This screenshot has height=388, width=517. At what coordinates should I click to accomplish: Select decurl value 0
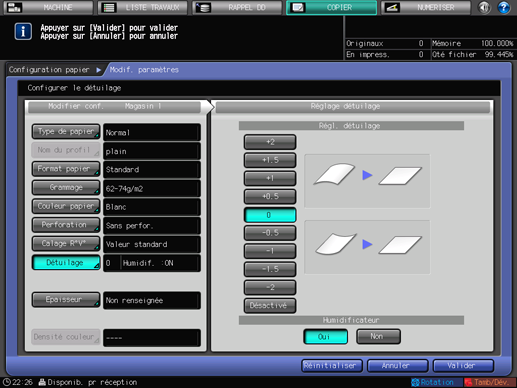click(x=270, y=215)
